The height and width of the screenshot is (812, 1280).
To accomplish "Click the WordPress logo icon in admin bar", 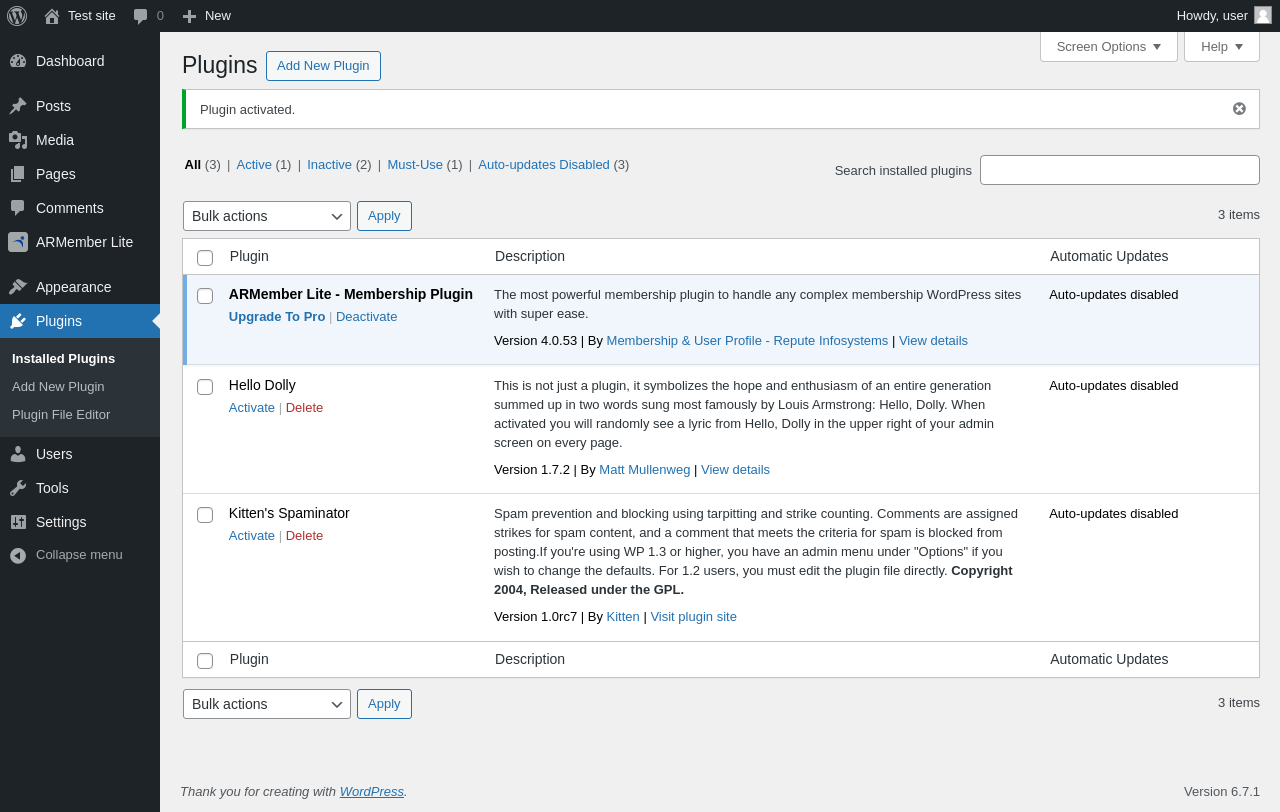I will click(17, 16).
